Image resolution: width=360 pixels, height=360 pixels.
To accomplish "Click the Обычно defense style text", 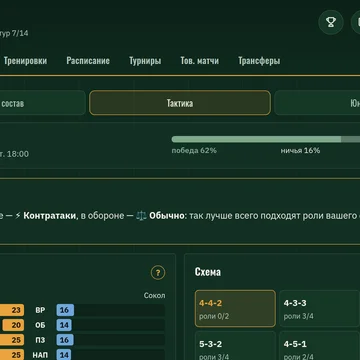I will pyautogui.click(x=167, y=216).
